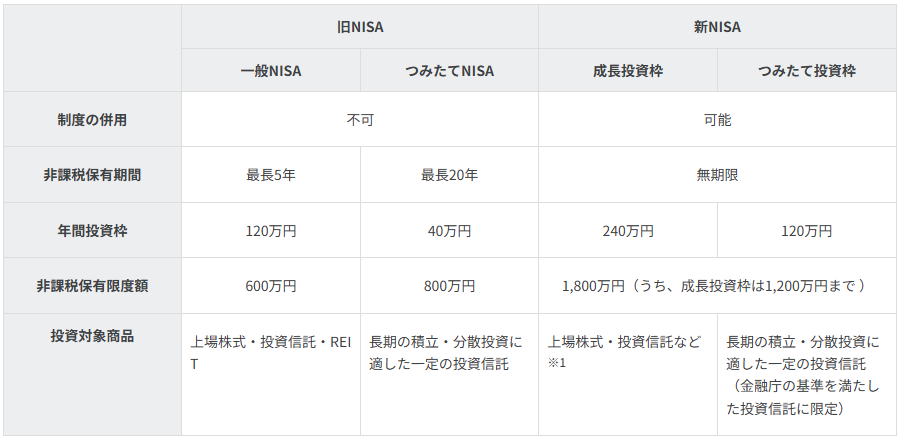Image resolution: width=900 pixels, height=442 pixels.
Task: Select the つみたてNISA header cell
Action: tap(449, 72)
